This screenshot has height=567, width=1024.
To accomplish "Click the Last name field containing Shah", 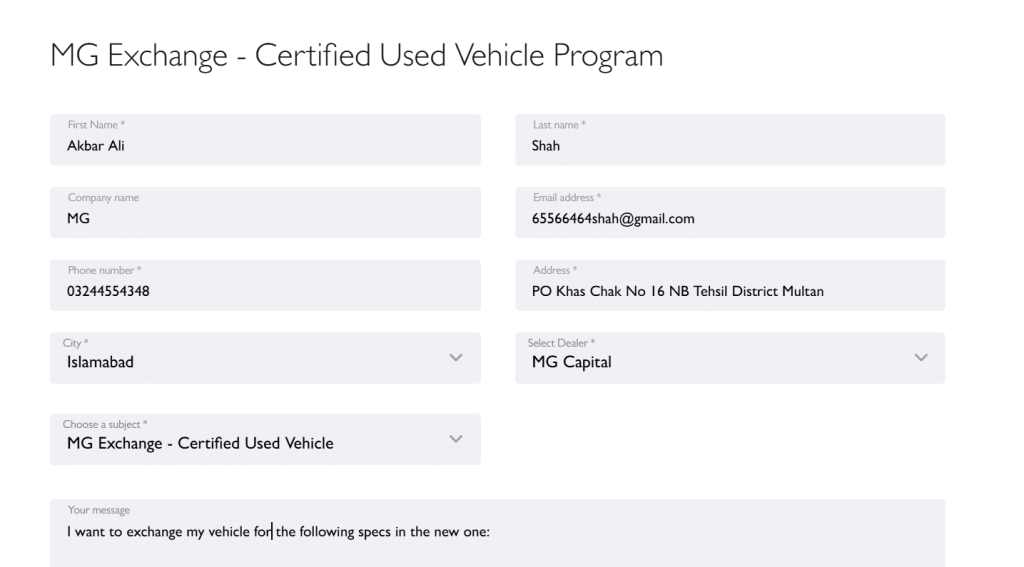I will pyautogui.click(x=730, y=140).
